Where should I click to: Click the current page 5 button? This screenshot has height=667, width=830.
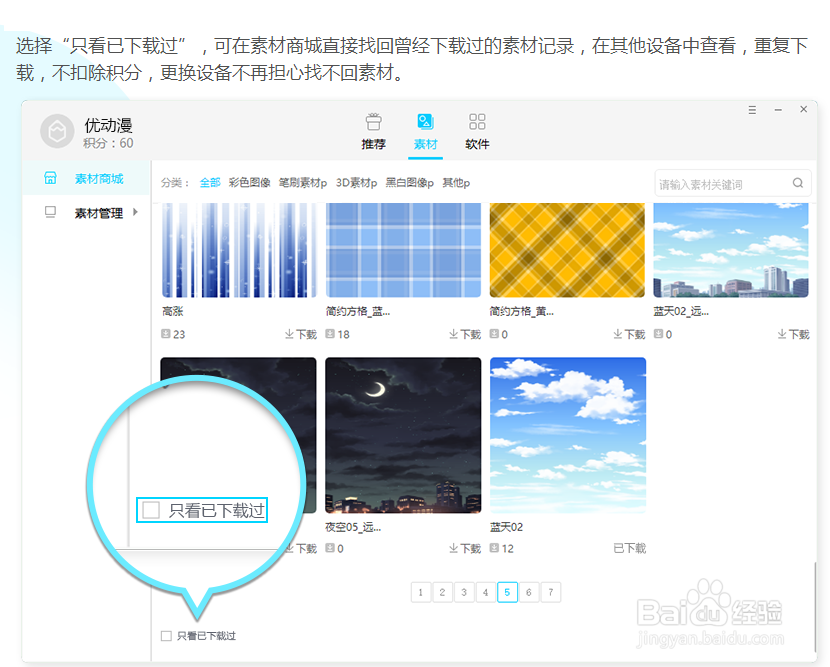507,592
